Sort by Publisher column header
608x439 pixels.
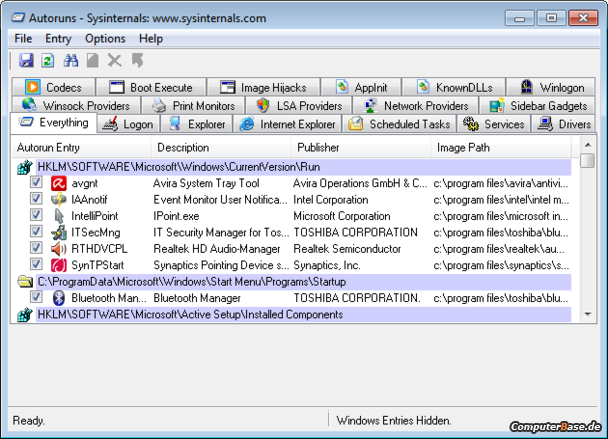(x=361, y=147)
